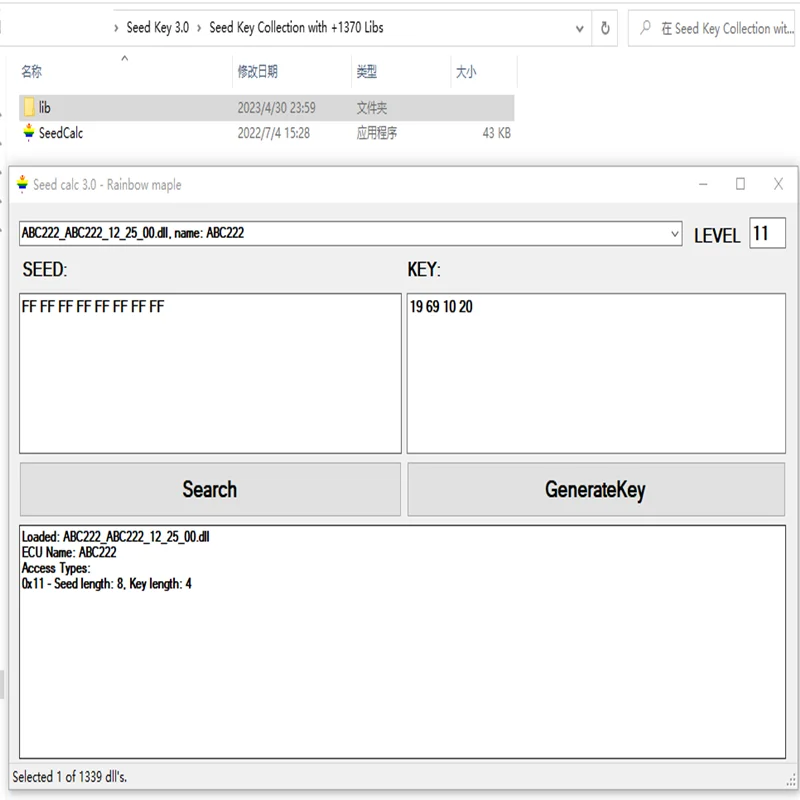Sort by the 名称 column header

coord(32,71)
